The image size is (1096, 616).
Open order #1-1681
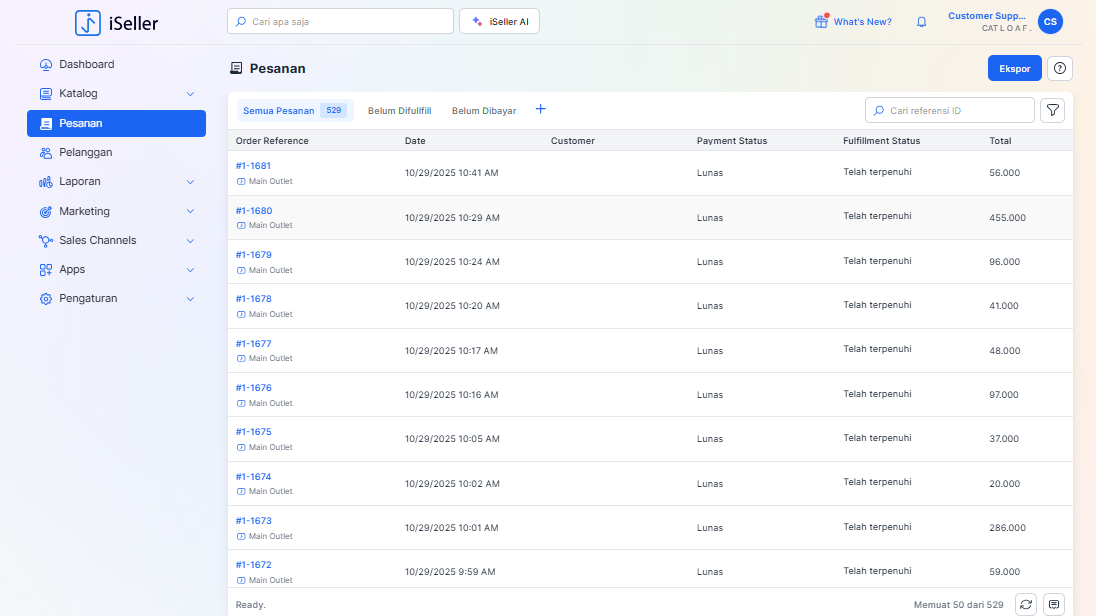click(253, 166)
